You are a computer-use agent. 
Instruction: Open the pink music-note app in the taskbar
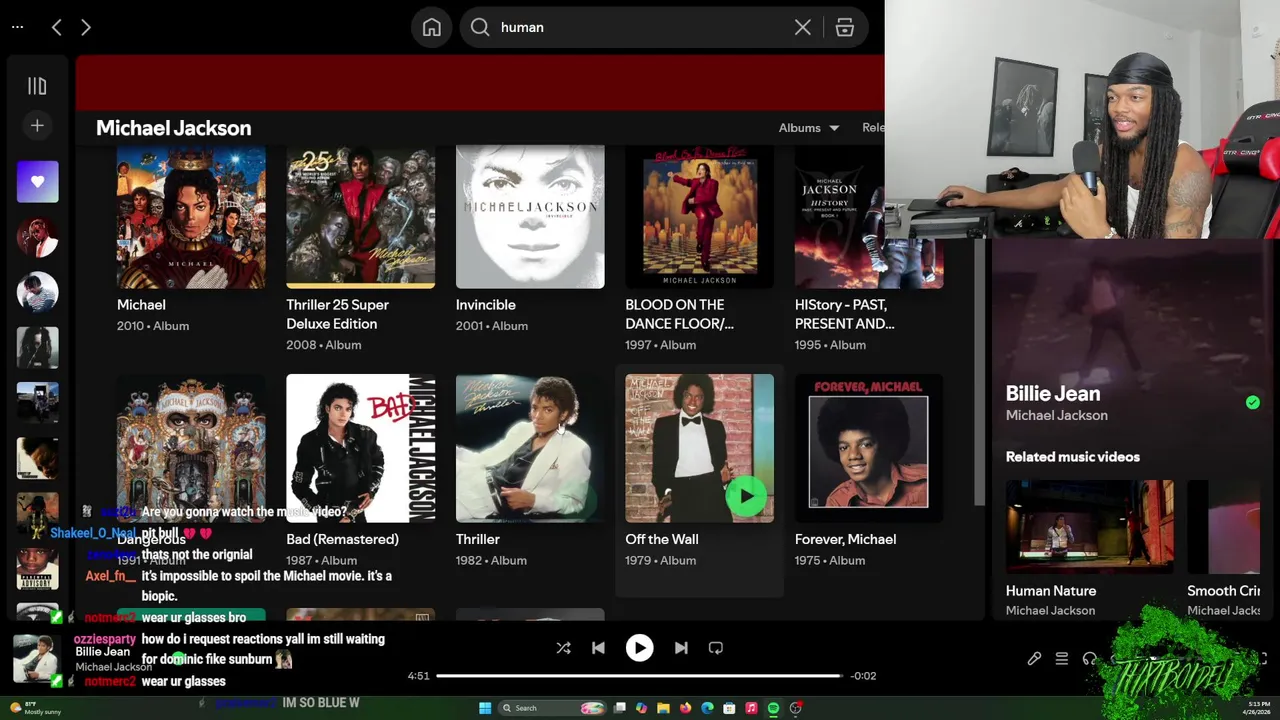751,708
